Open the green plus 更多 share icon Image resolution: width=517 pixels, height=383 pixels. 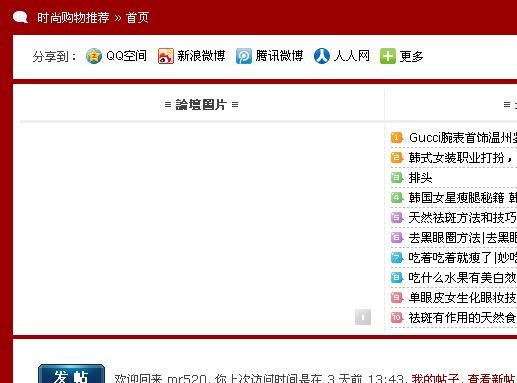(388, 56)
